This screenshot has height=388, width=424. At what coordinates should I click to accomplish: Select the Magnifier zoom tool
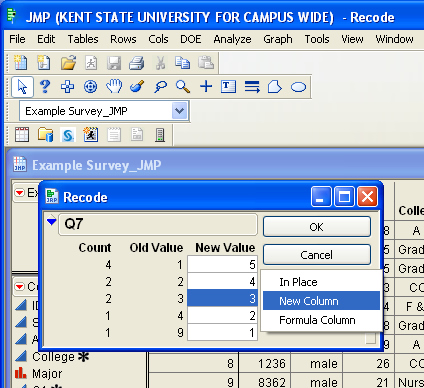click(x=183, y=87)
